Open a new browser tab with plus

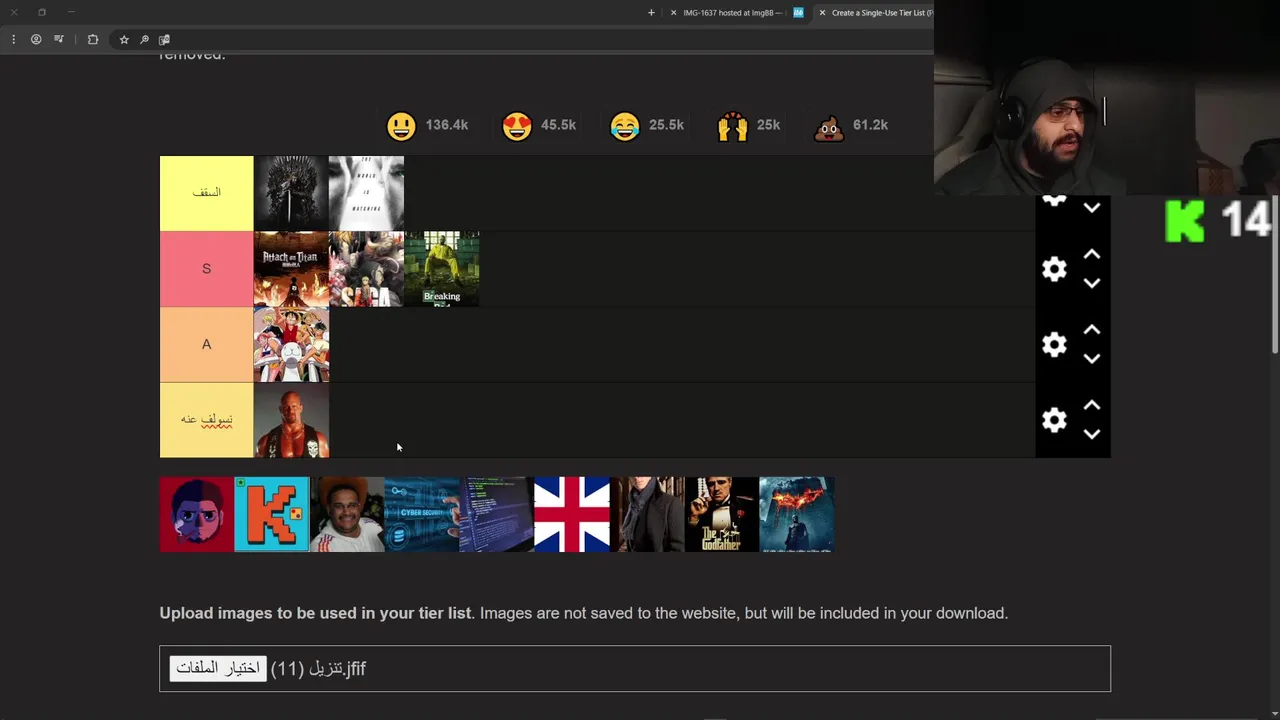(x=651, y=13)
